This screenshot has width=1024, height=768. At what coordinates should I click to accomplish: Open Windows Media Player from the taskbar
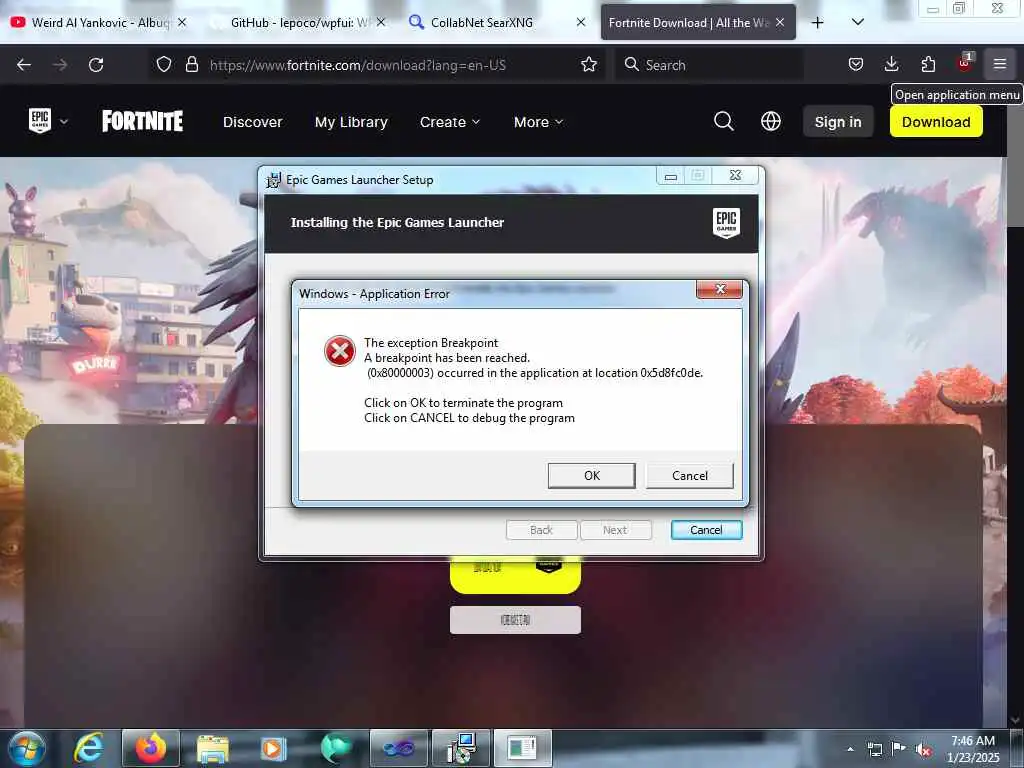tap(273, 749)
